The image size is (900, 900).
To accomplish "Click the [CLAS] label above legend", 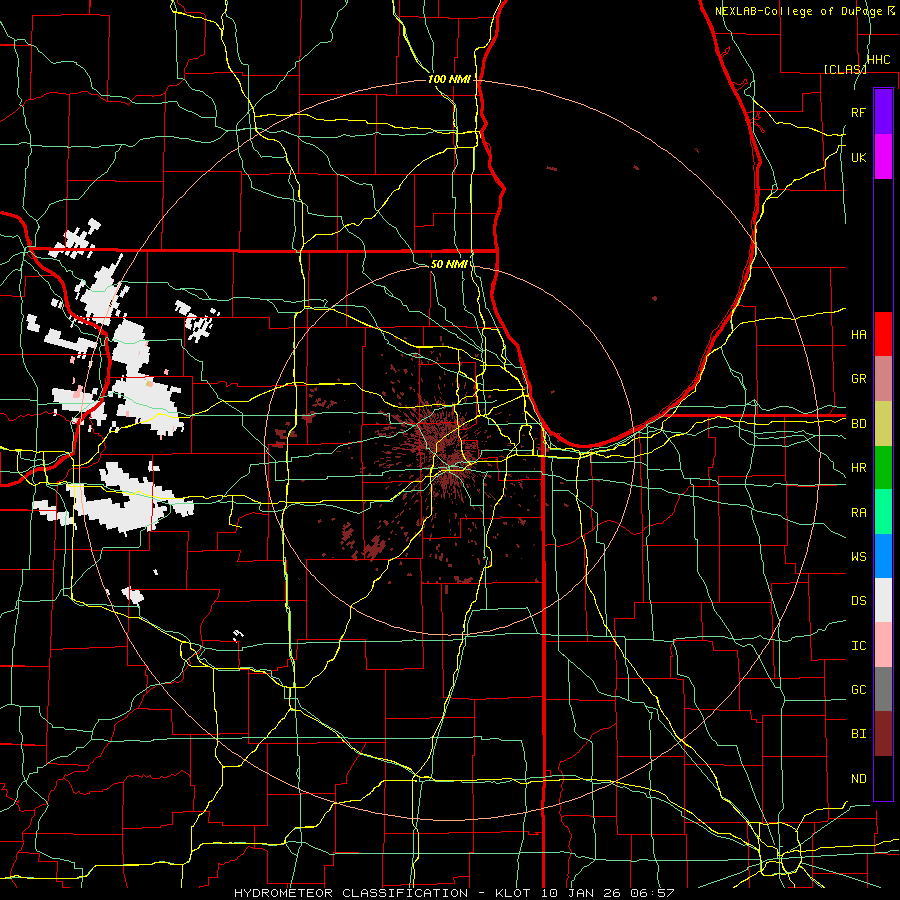I will (845, 69).
